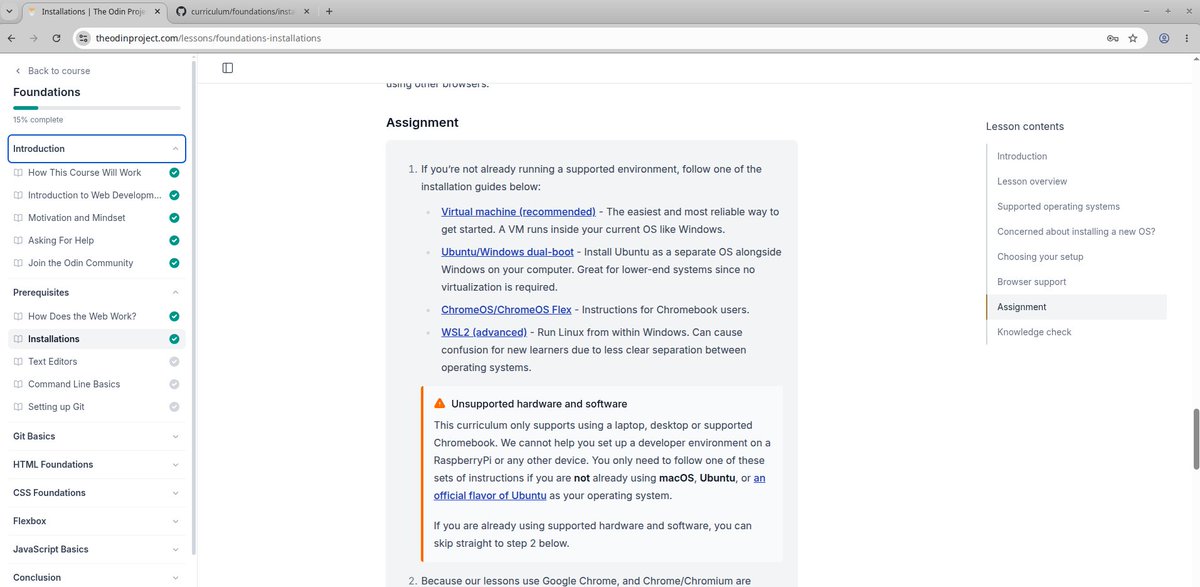Open the Text Editors lesson
Screen dimensions: 1200x587
point(52,361)
